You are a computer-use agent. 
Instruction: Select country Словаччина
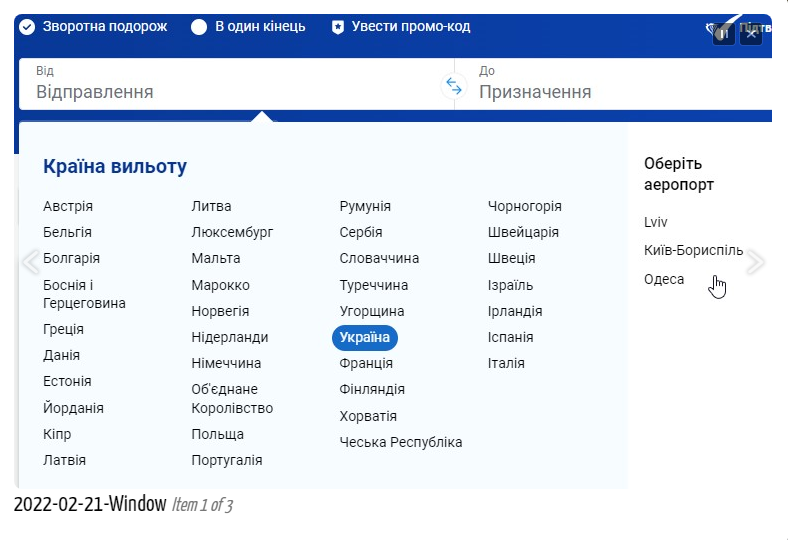pos(379,258)
